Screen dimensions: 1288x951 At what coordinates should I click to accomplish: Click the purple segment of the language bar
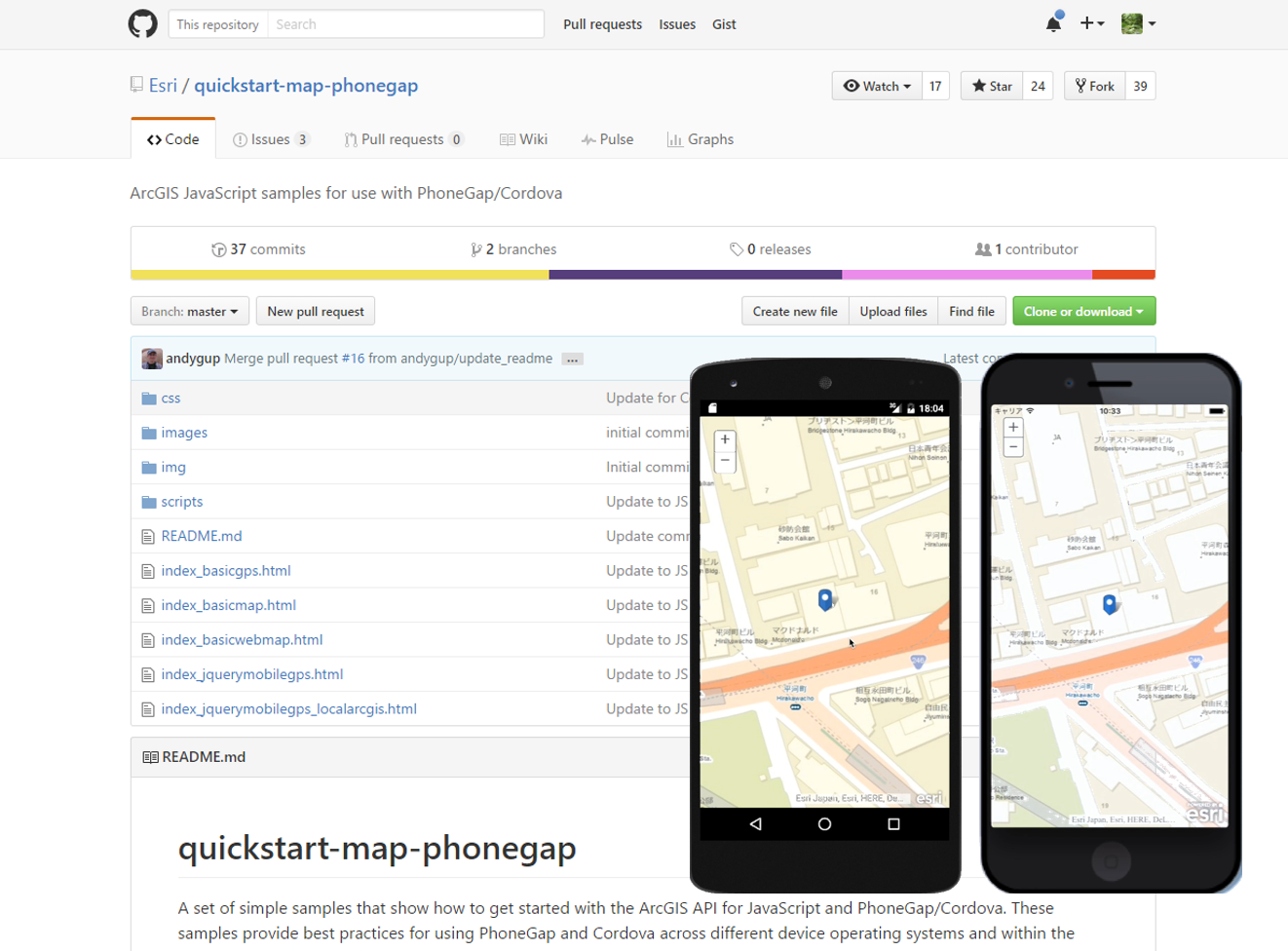tap(696, 275)
